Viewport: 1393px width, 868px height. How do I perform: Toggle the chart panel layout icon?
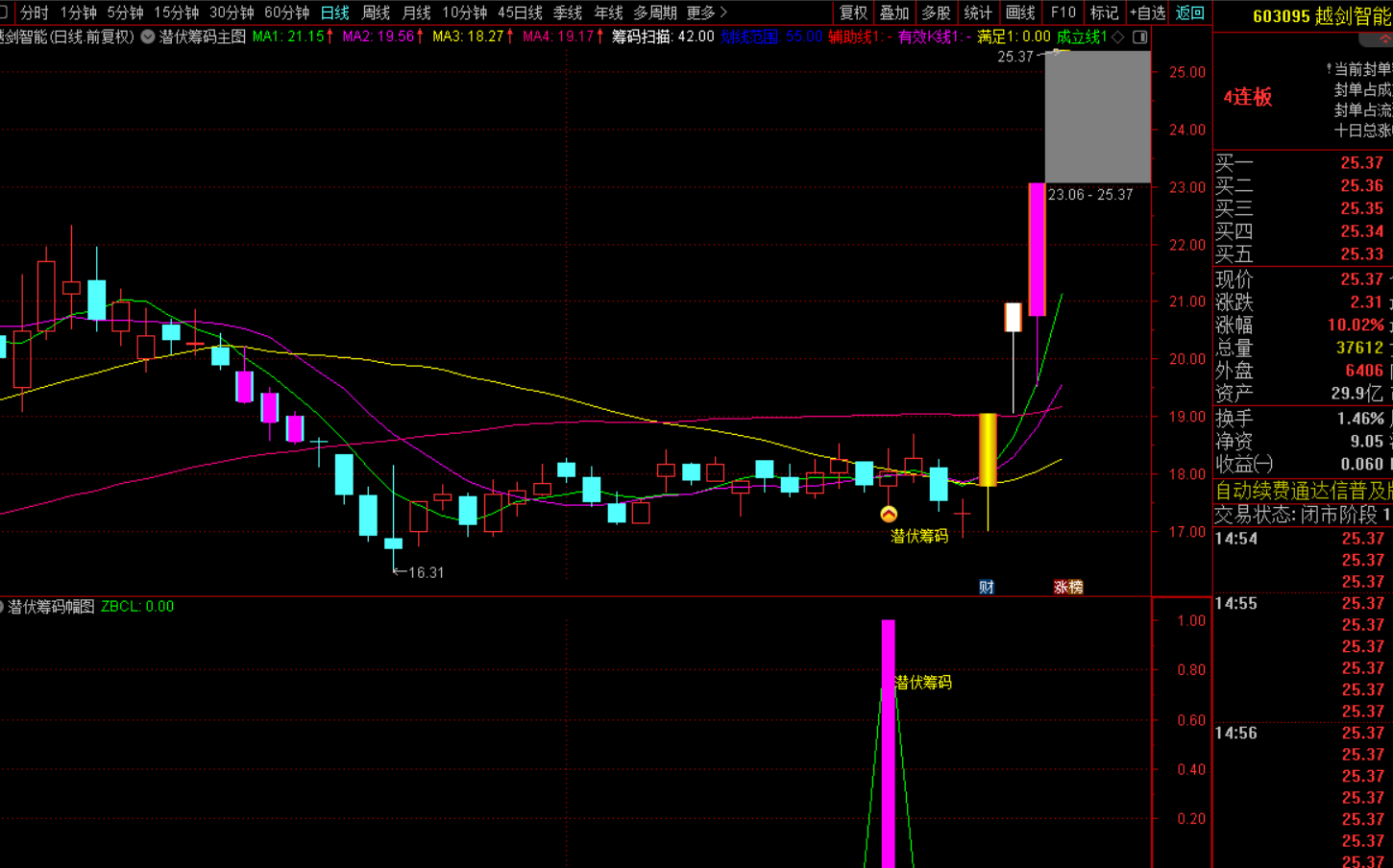[x=1139, y=36]
